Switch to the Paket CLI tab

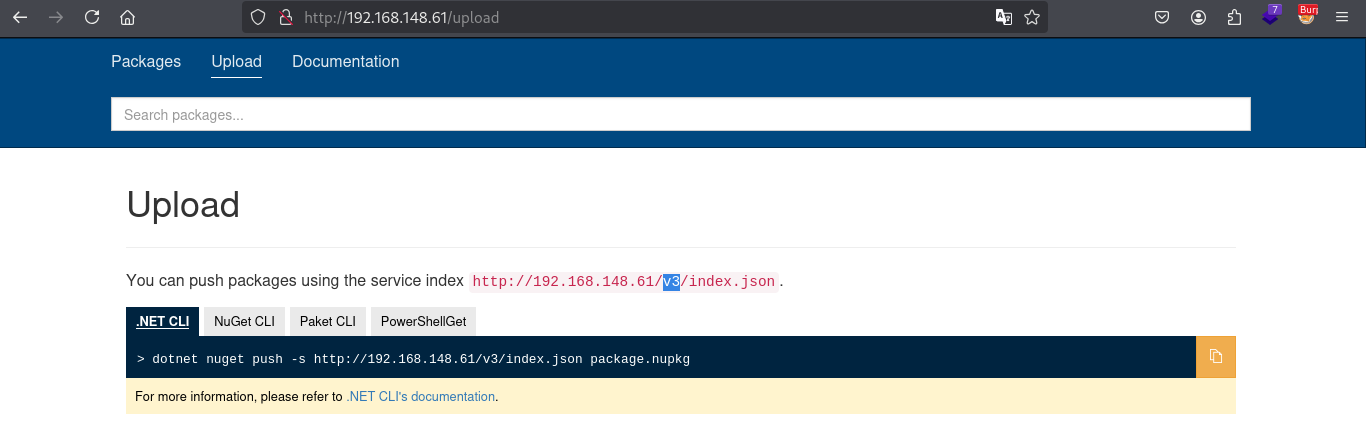[x=328, y=321]
